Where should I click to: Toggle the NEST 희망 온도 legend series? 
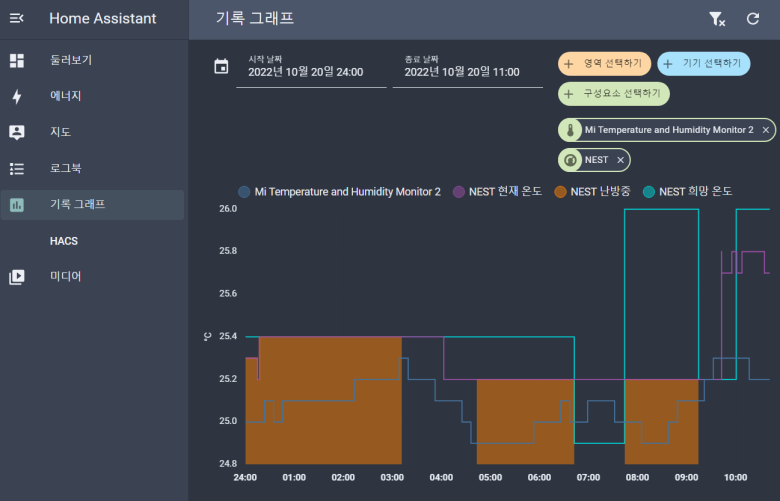pos(687,192)
